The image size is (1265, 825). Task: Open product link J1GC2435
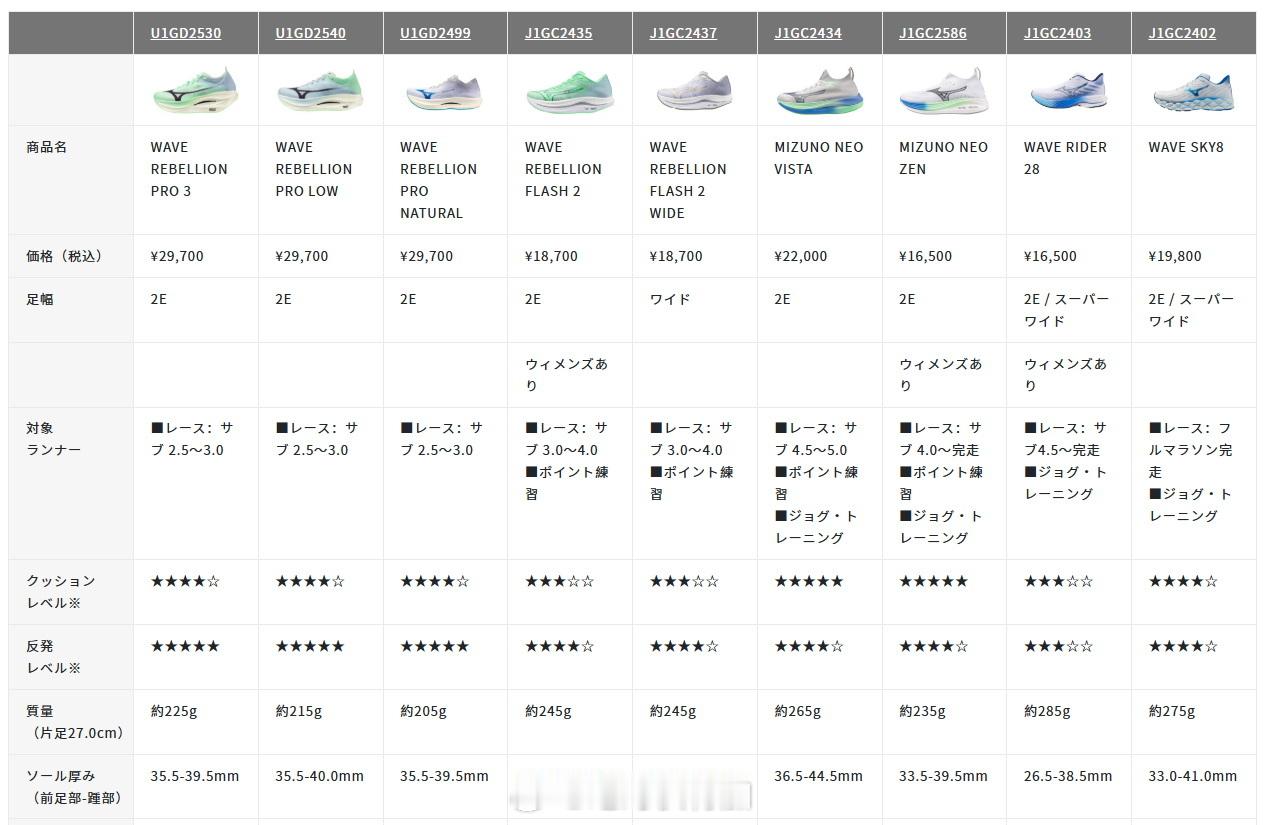tap(559, 33)
